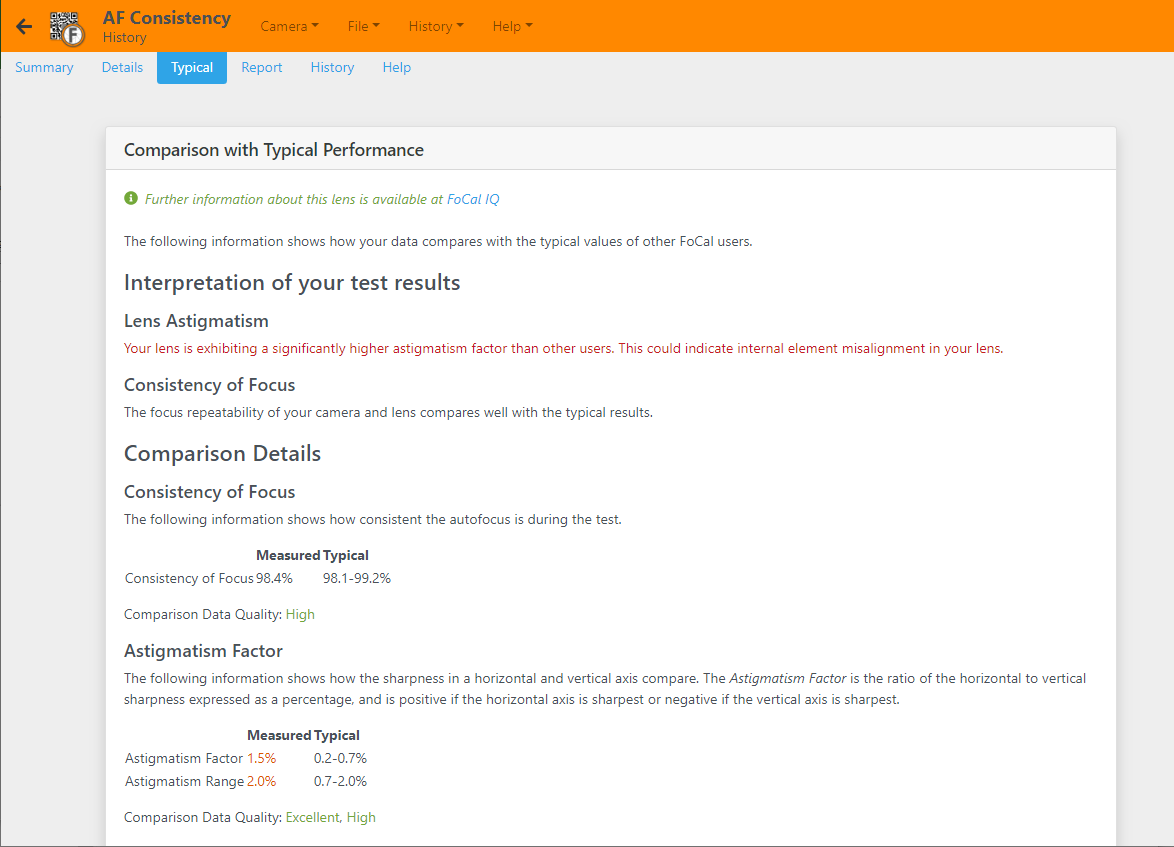Open Help dropdown in orange header
The height and width of the screenshot is (847, 1174).
coord(512,26)
